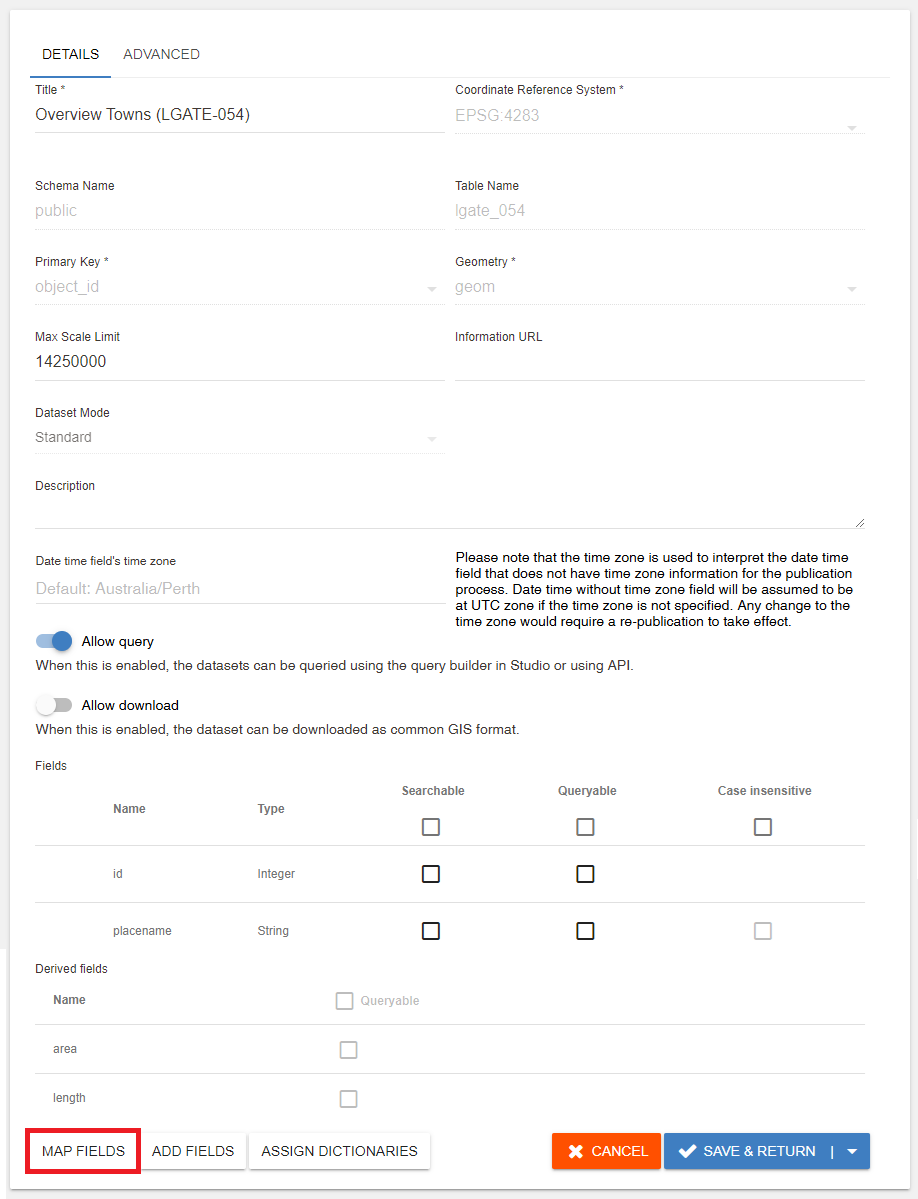Click into the Max Scale Limit field

(238, 362)
